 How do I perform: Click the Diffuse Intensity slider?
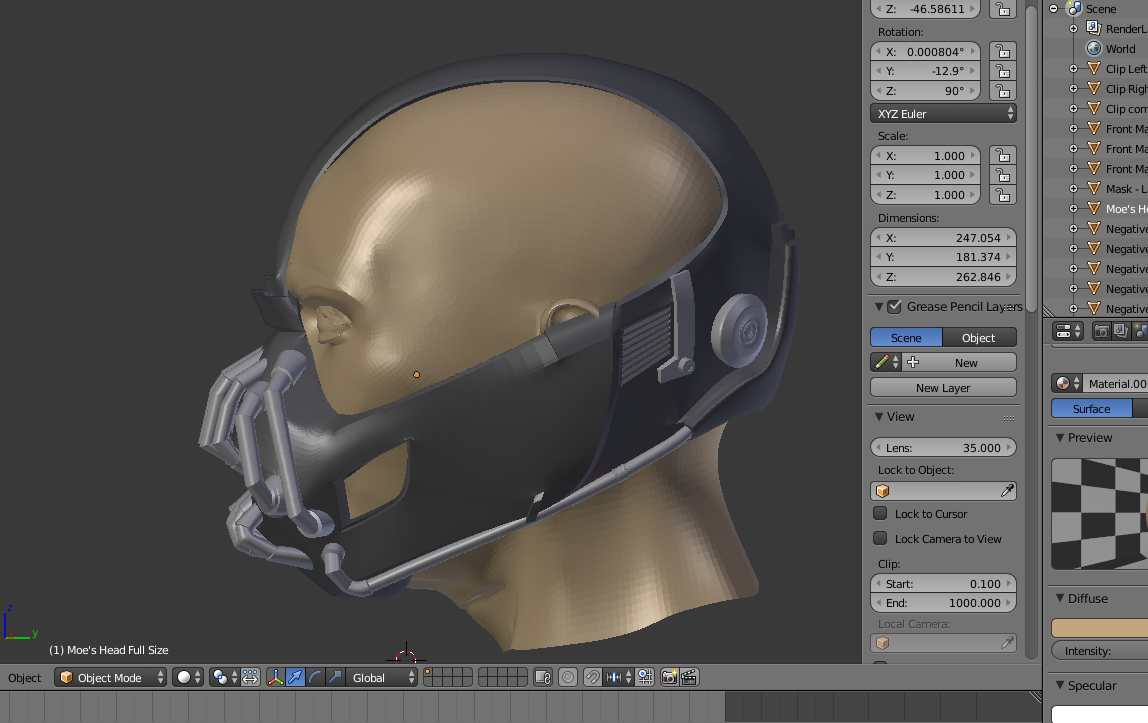[1100, 651]
